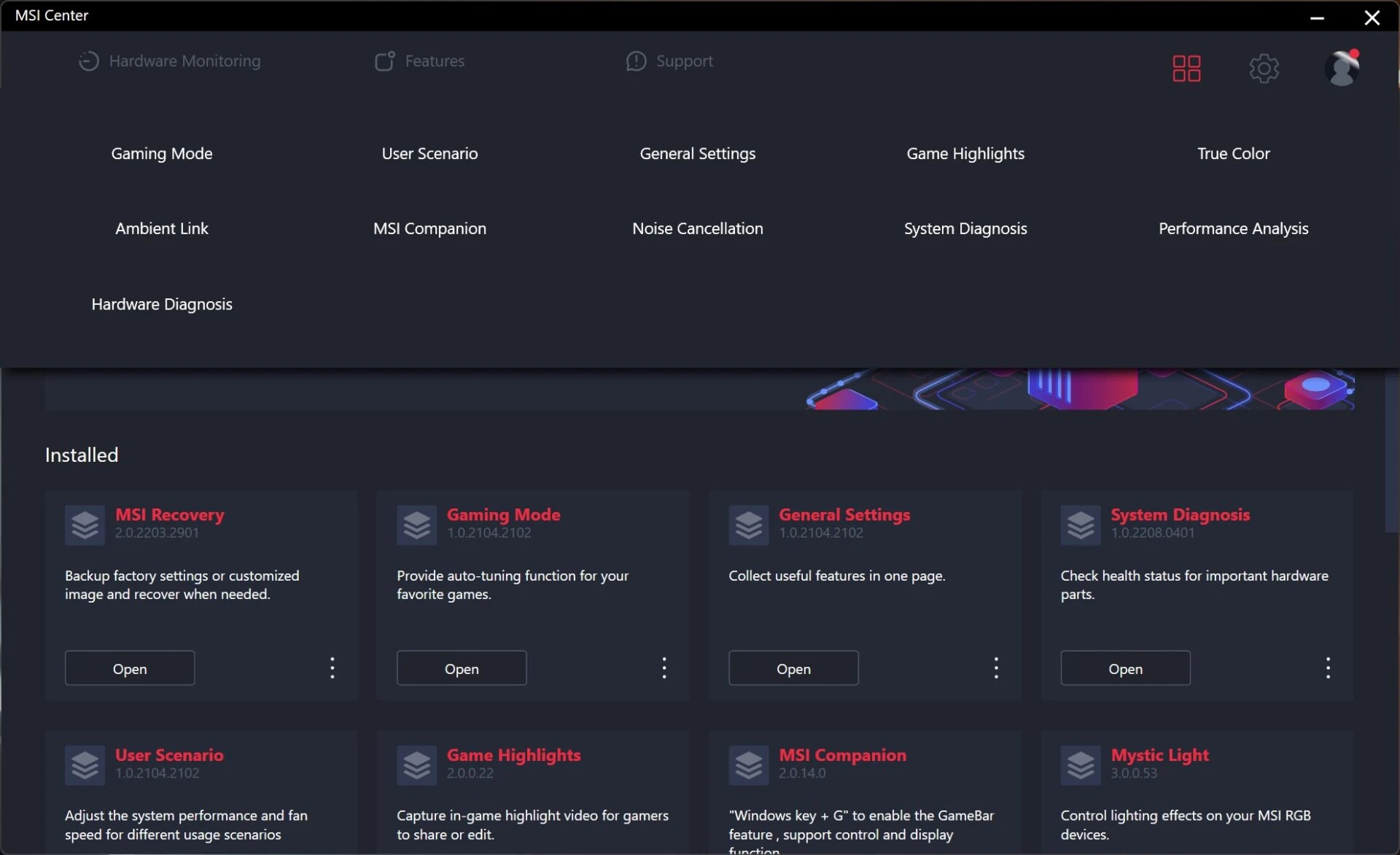Switch to the Support tab

[669, 61]
